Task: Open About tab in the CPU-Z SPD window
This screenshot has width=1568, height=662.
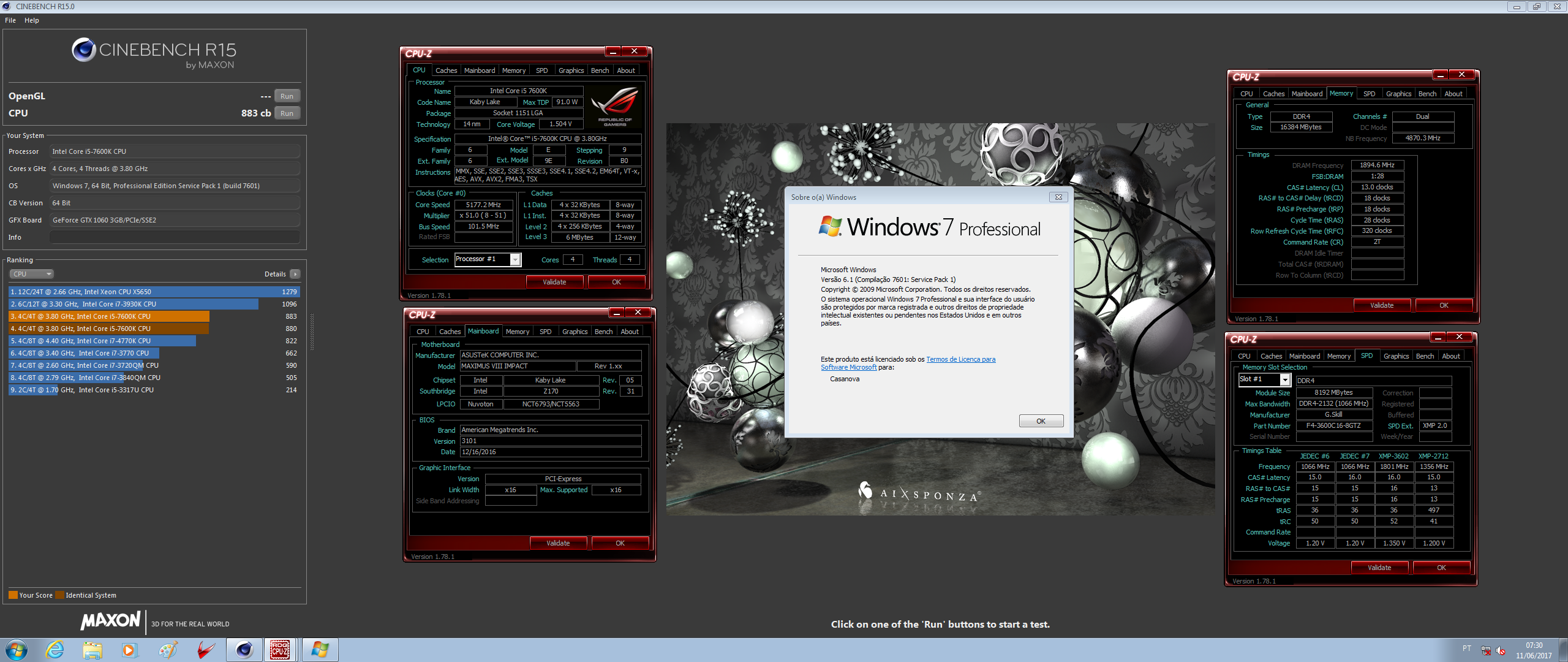Action: (x=1450, y=356)
